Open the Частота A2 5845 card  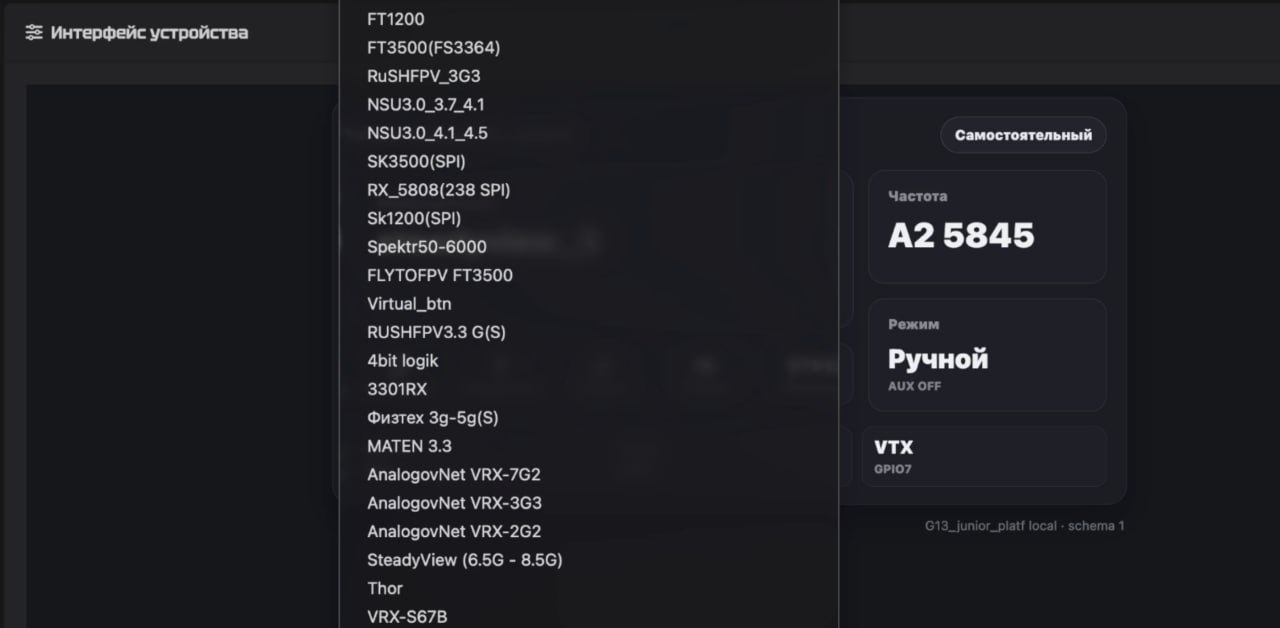pyautogui.click(x=987, y=227)
